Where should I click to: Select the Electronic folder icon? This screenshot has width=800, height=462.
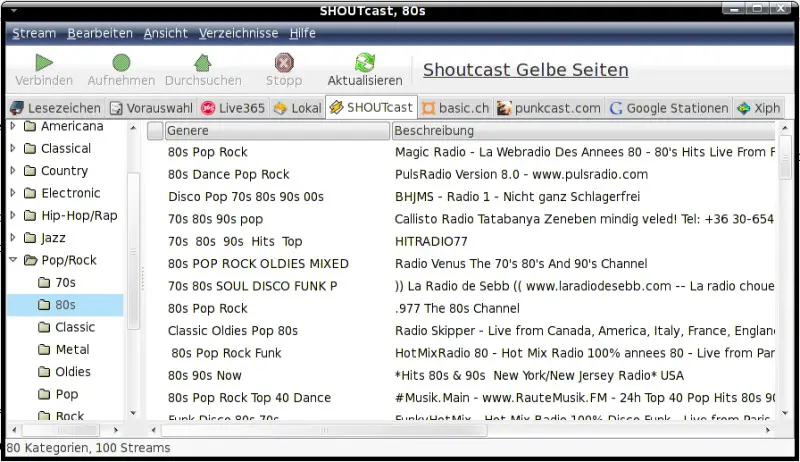[x=30, y=193]
